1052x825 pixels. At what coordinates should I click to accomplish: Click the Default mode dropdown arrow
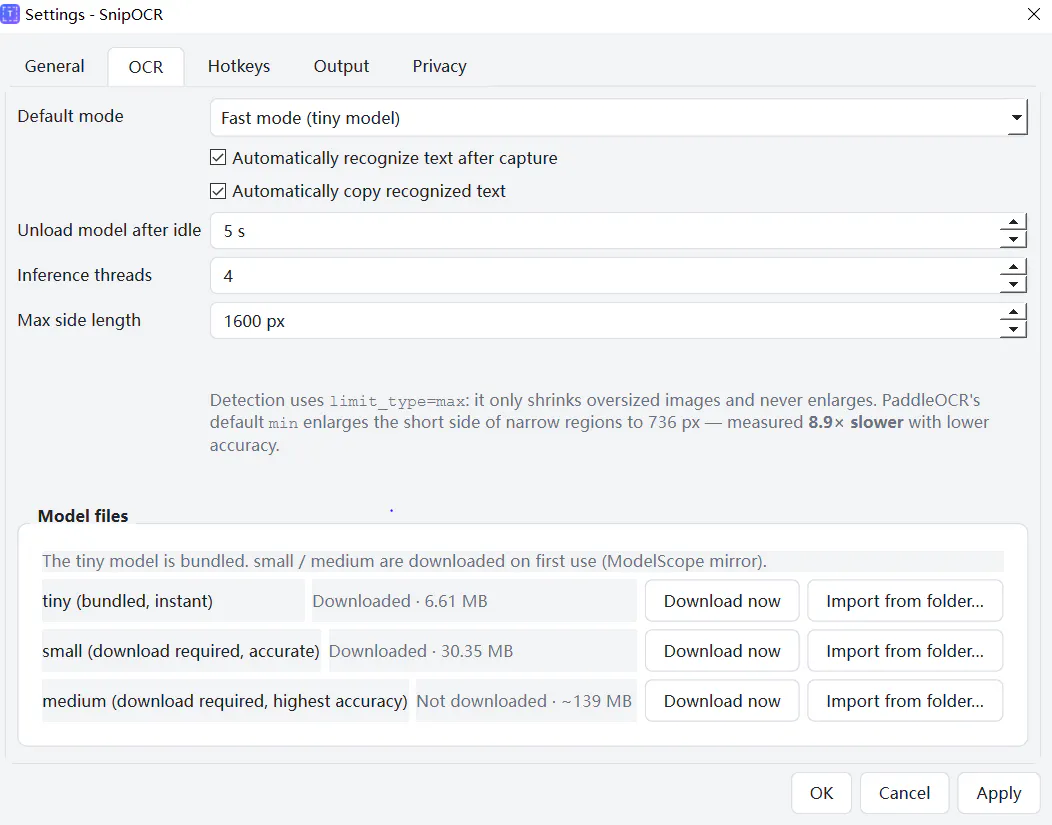(x=1016, y=118)
